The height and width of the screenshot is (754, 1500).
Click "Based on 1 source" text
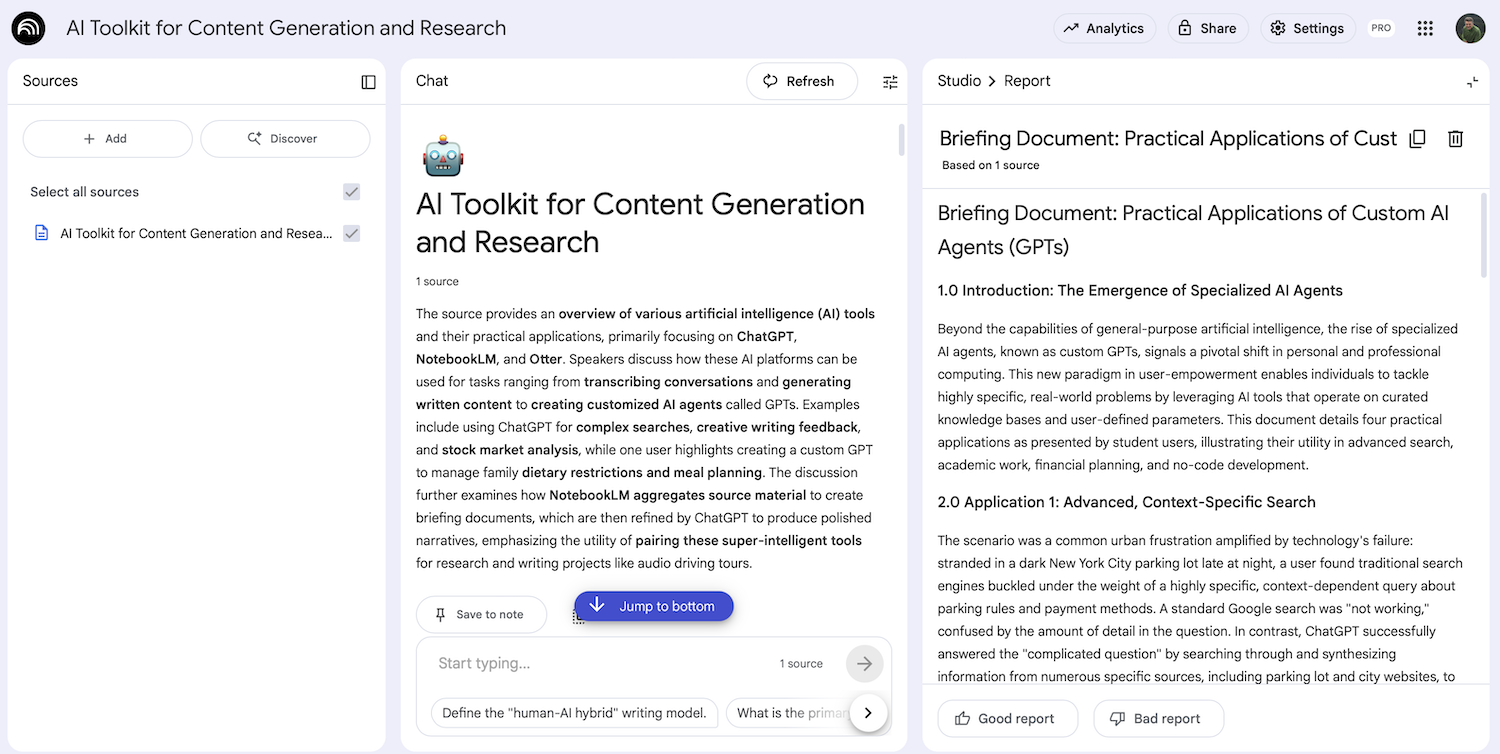tap(990, 165)
